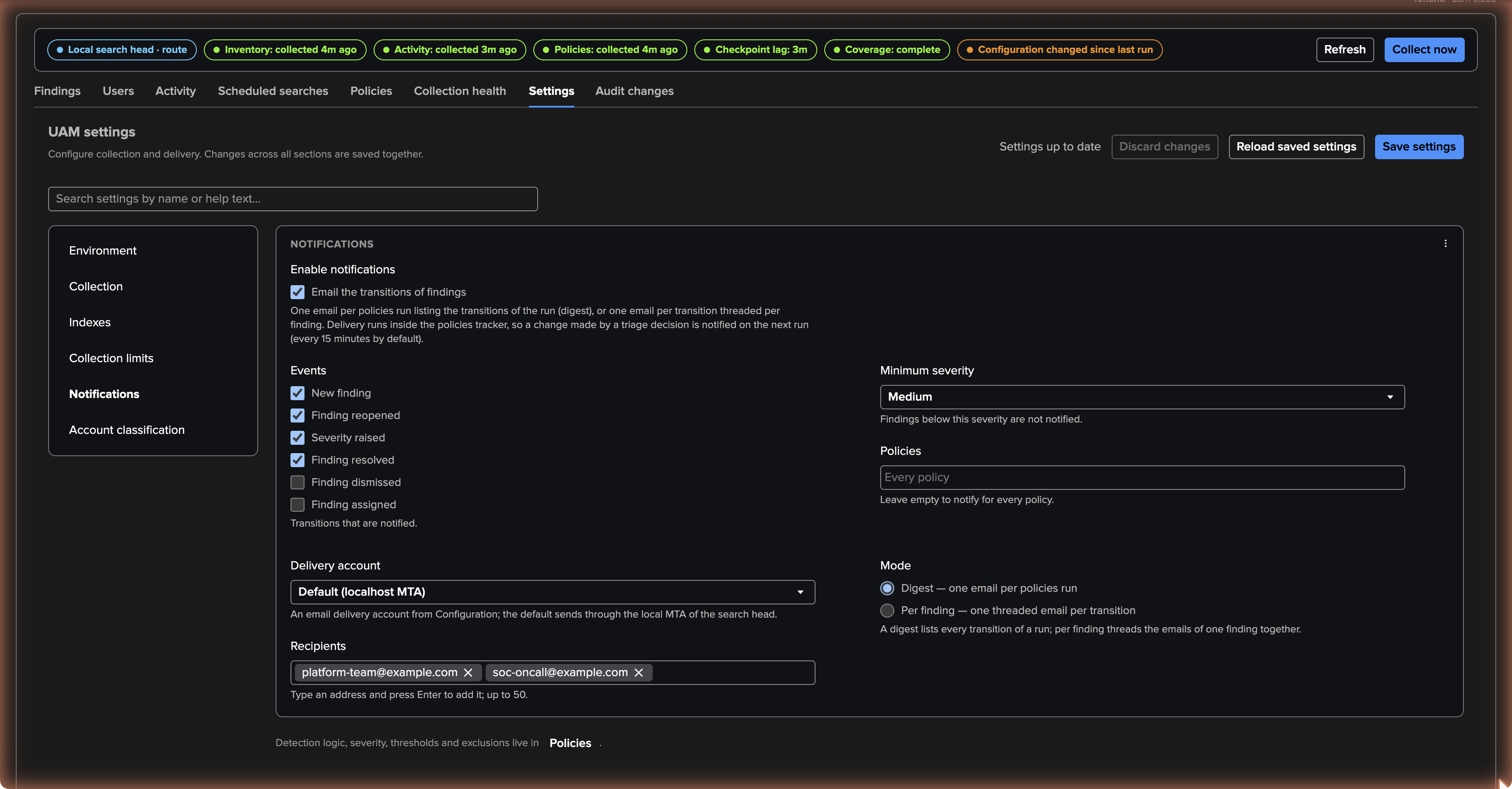Open the Delivery account dropdown
Image resolution: width=1512 pixels, height=789 pixels.
(552, 592)
